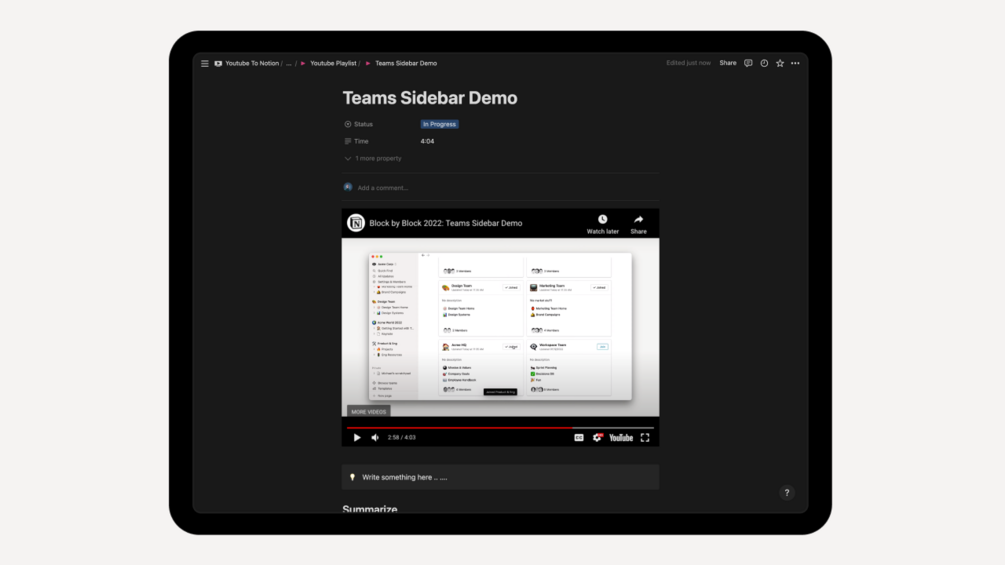Click the Summarize heading
The width and height of the screenshot is (1005, 565).
370,509
